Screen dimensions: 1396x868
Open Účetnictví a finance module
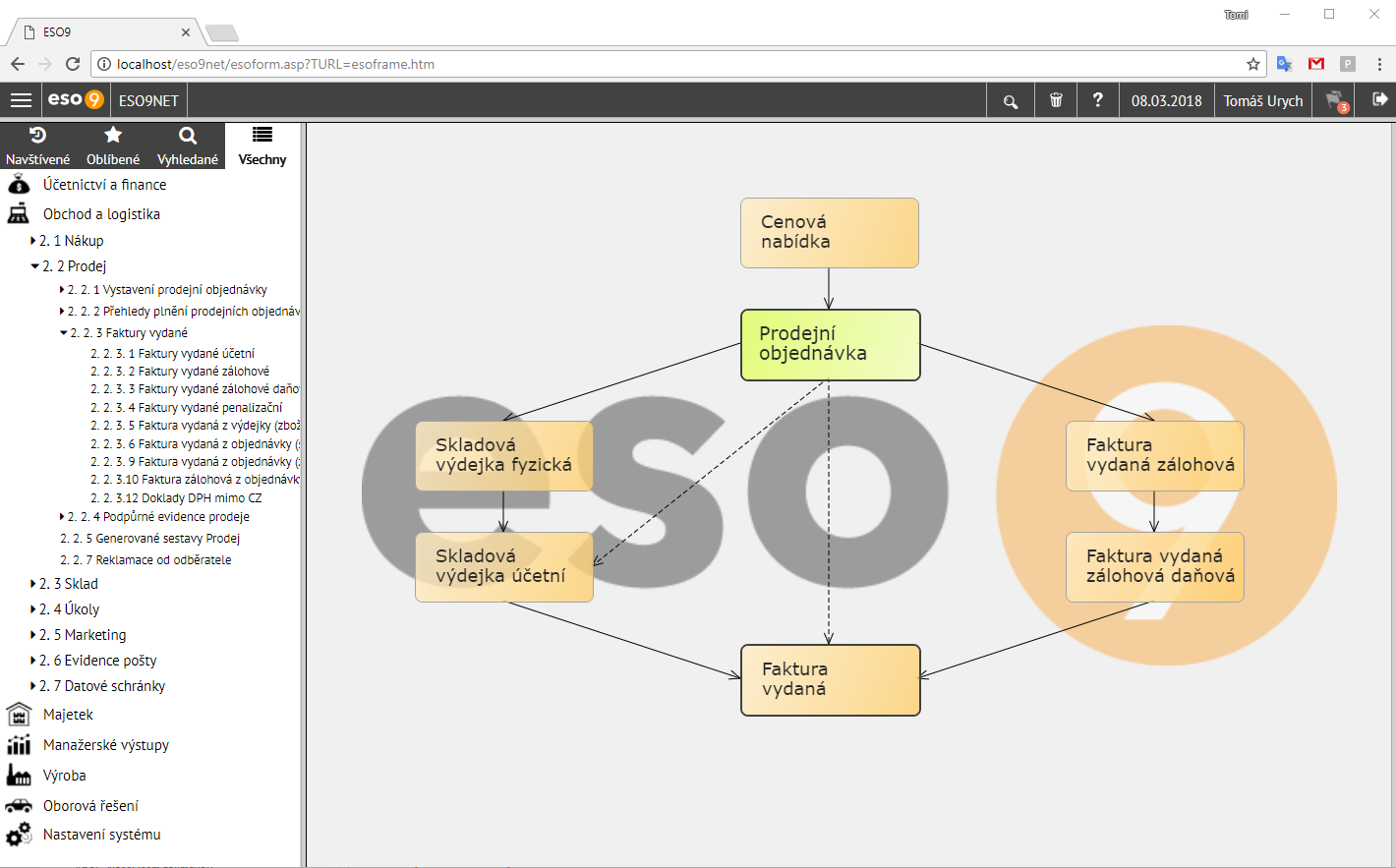tap(104, 184)
